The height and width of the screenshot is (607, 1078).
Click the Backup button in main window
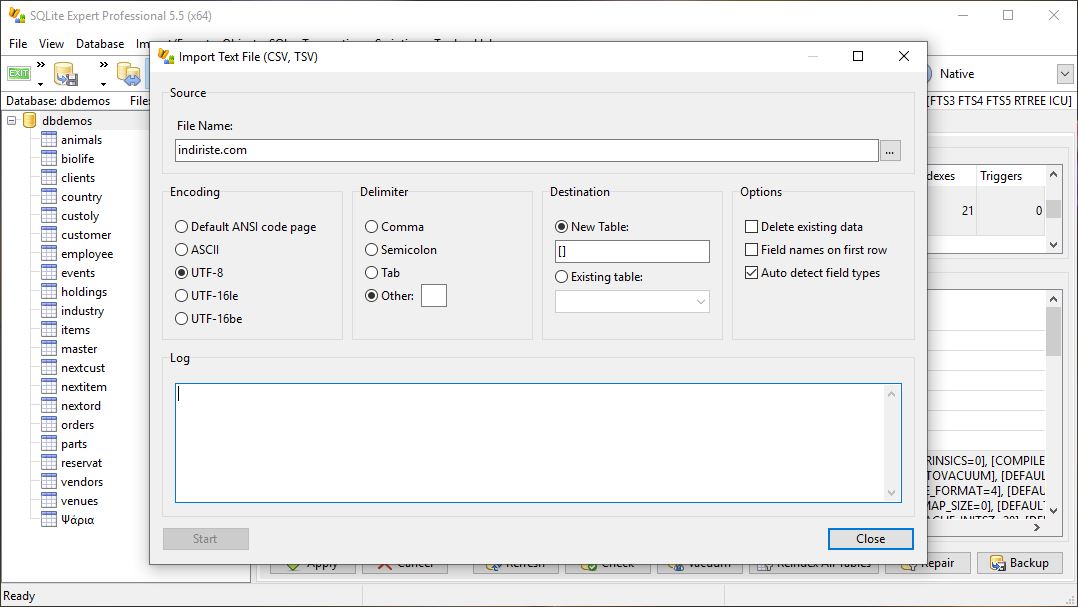[1022, 563]
